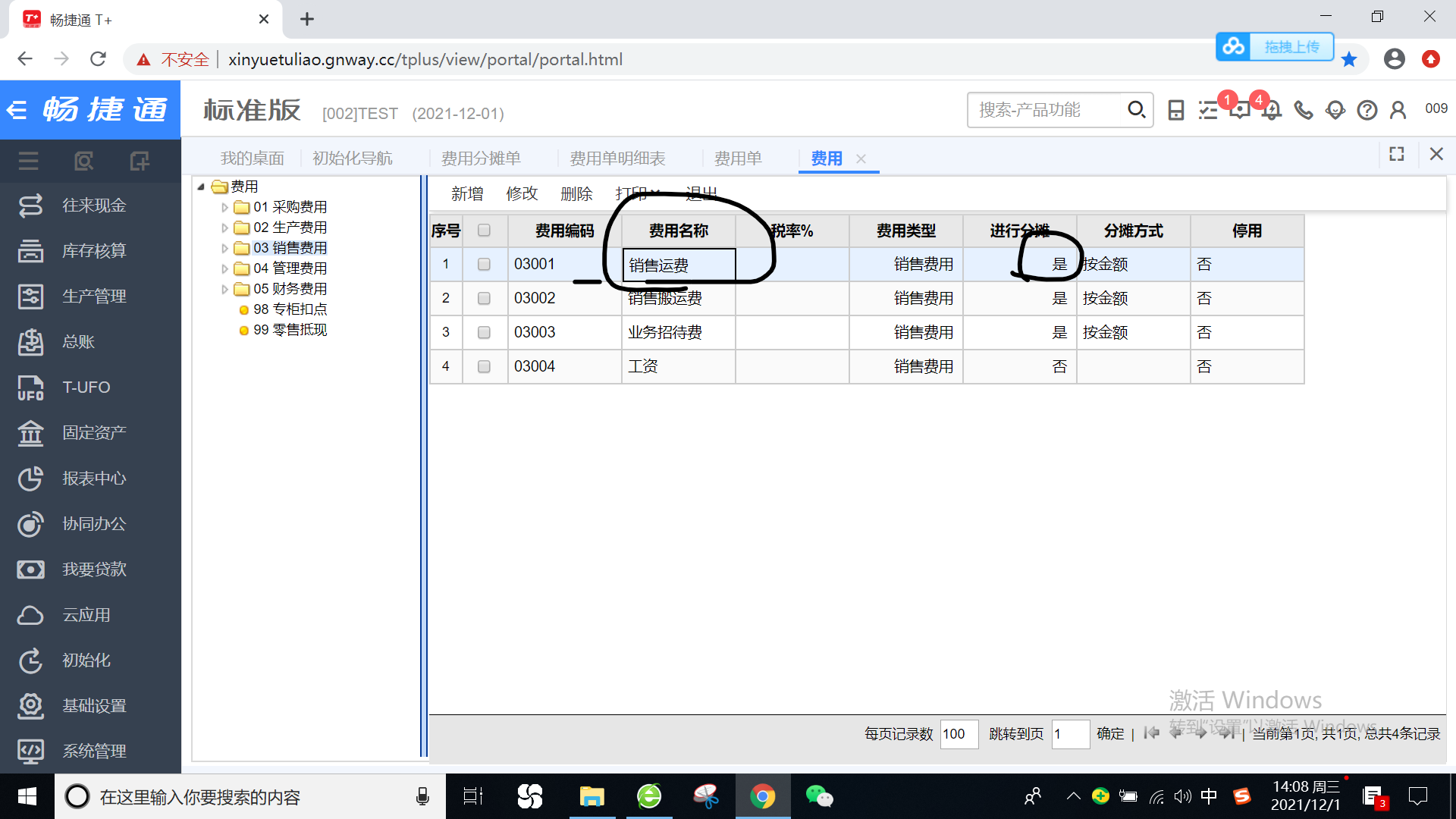Screen dimensions: 1456x819
Task: Check the box for row 03002
Action: click(484, 299)
